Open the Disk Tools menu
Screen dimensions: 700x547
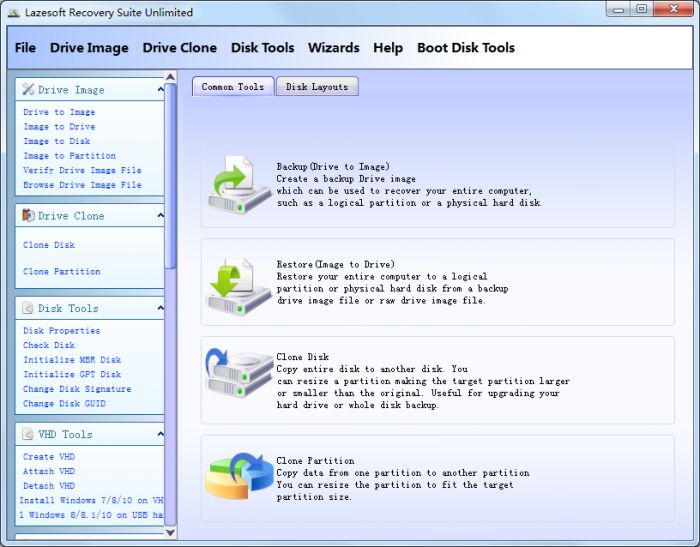[262, 47]
